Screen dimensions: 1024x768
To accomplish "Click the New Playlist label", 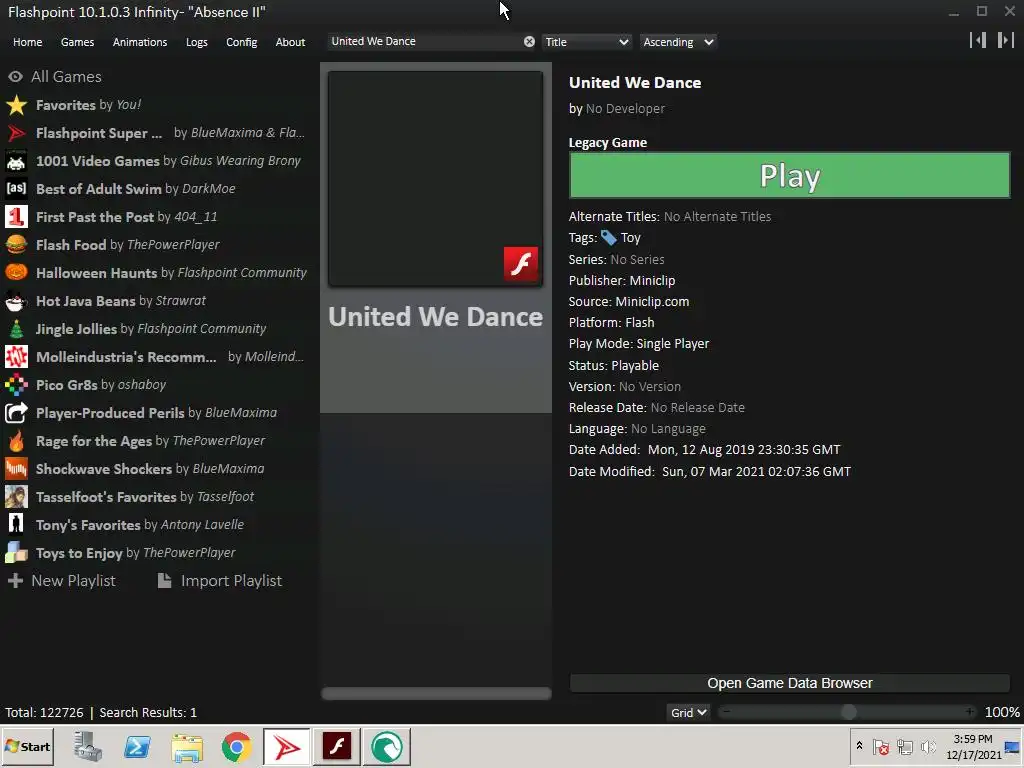I will 73,581.
